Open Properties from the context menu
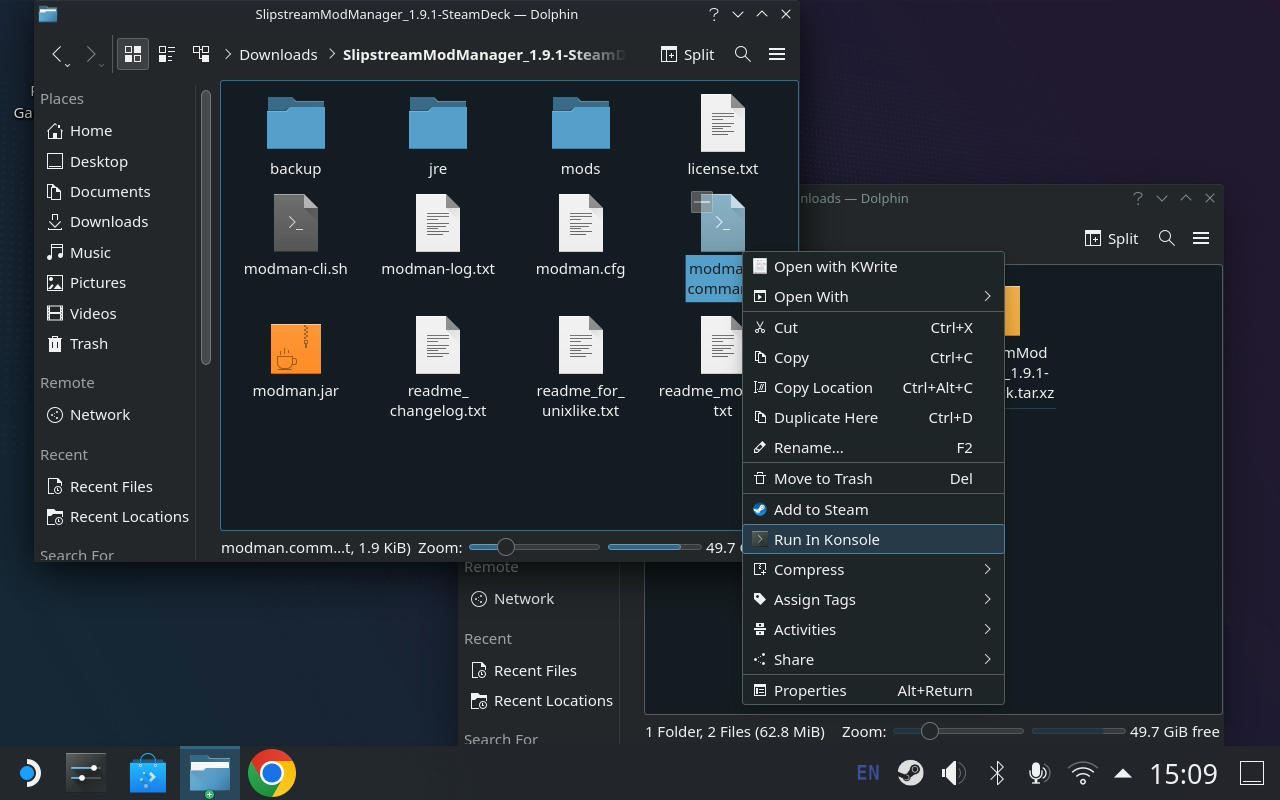The width and height of the screenshot is (1280, 800). pos(873,690)
